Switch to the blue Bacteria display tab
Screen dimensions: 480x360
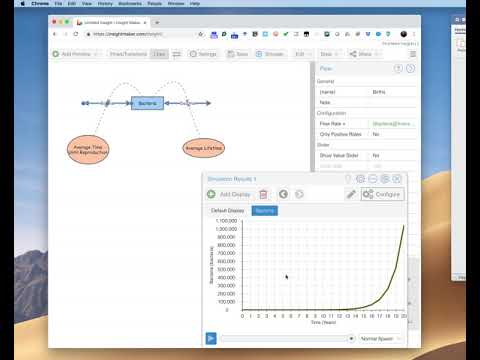[x=265, y=211]
